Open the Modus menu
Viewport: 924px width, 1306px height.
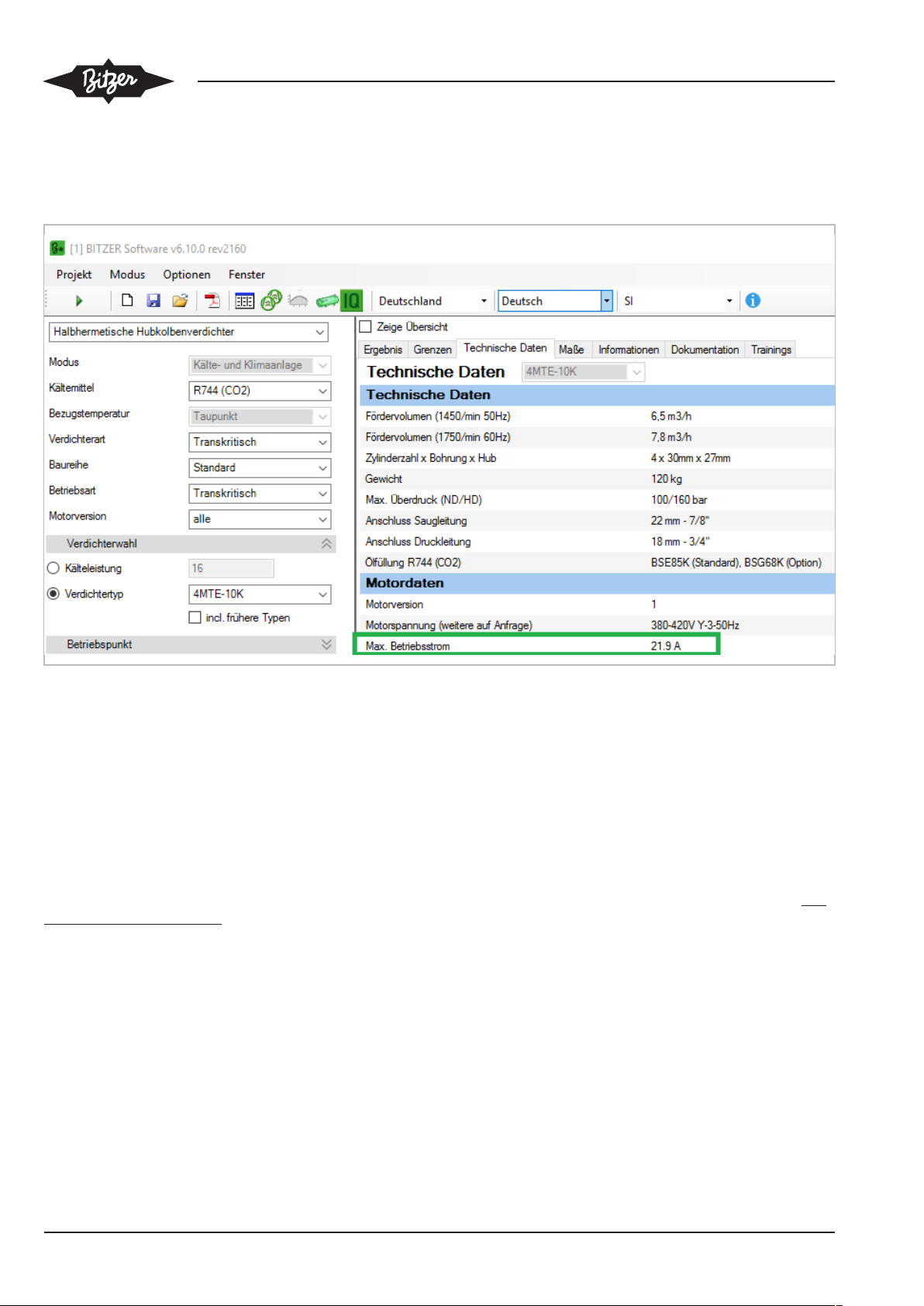pyautogui.click(x=127, y=274)
